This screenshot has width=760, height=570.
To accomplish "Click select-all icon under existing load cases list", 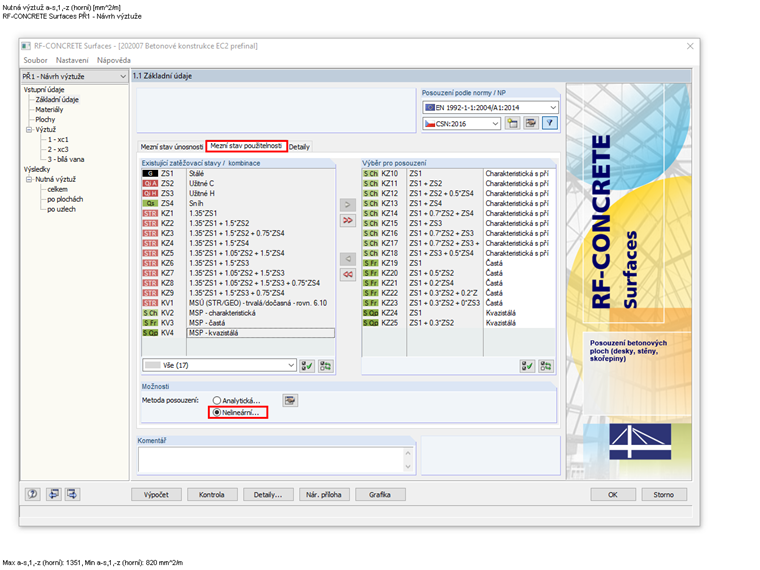I will coord(307,366).
